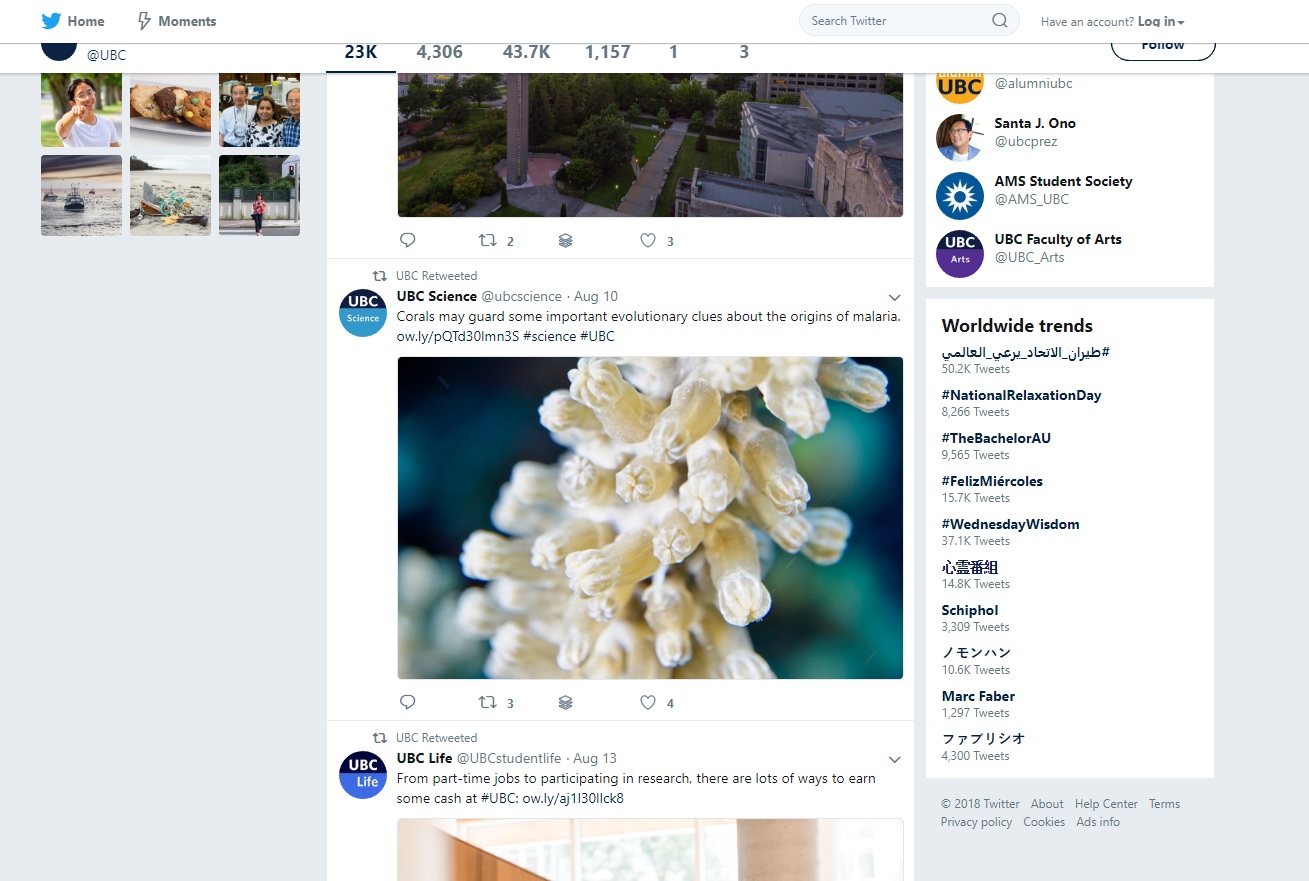The width and height of the screenshot is (1309, 881).
Task: Click the @UBCstudentlife handle in tweet
Action: pyautogui.click(x=509, y=758)
